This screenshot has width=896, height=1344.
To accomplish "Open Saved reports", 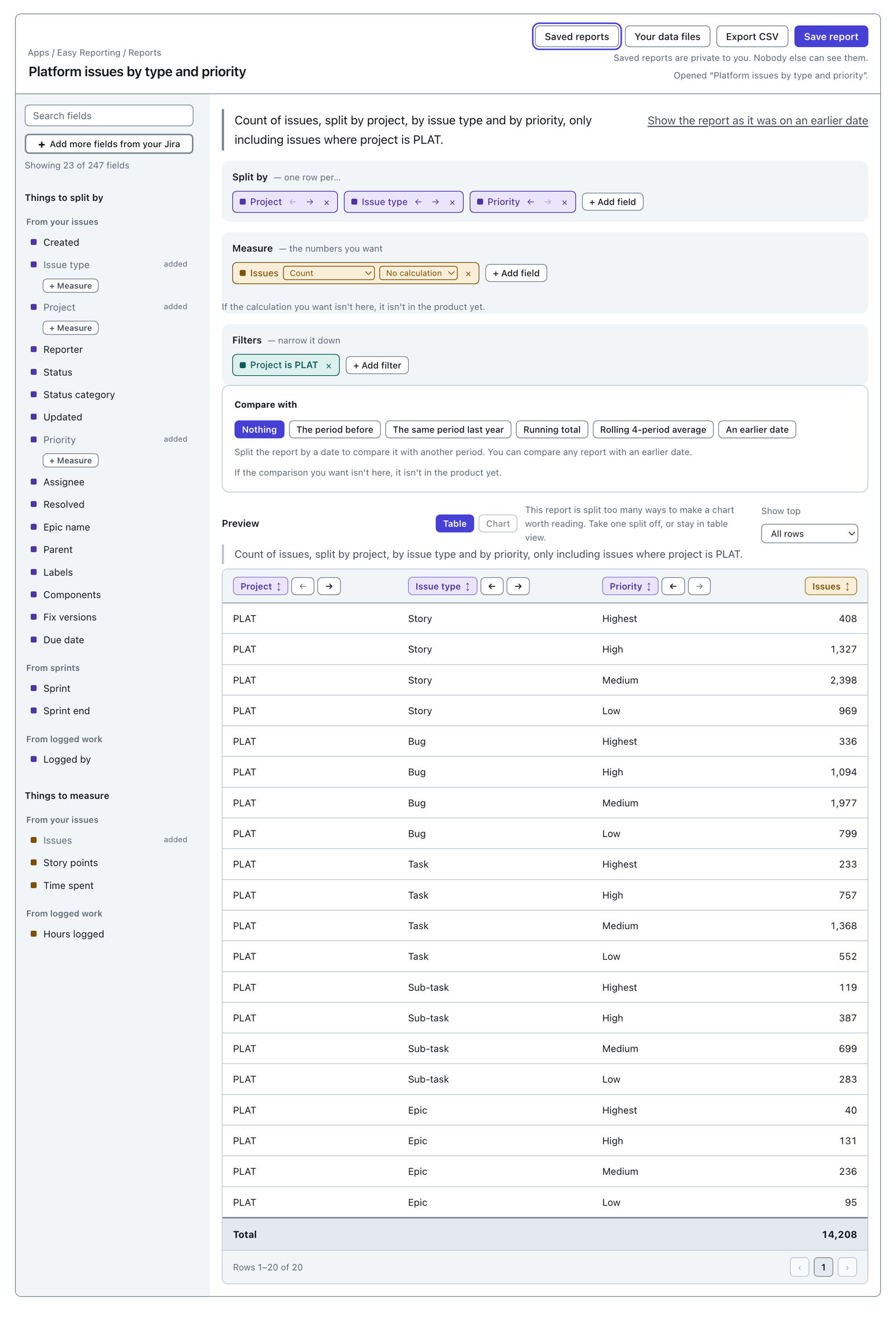I will [x=577, y=36].
